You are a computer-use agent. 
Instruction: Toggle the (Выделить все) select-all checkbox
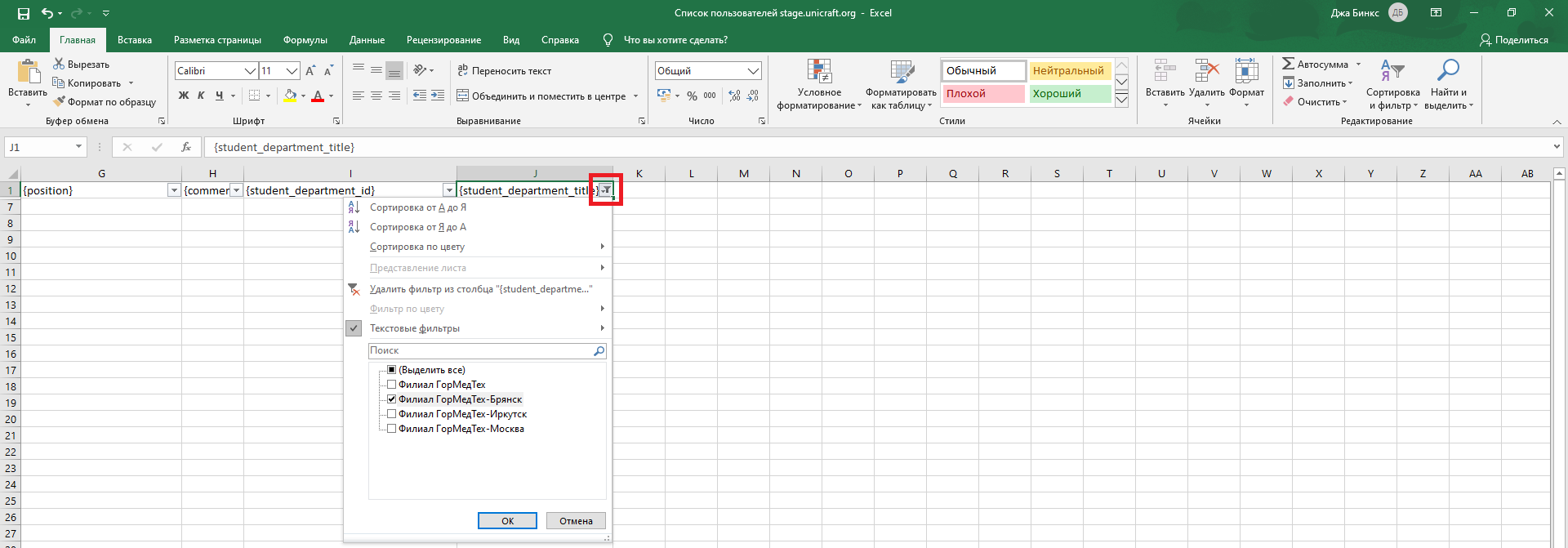[392, 370]
